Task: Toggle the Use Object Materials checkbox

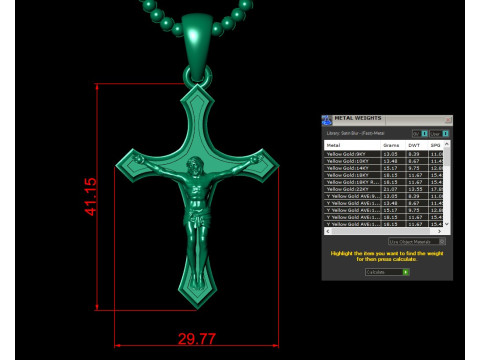Action: click(442, 241)
